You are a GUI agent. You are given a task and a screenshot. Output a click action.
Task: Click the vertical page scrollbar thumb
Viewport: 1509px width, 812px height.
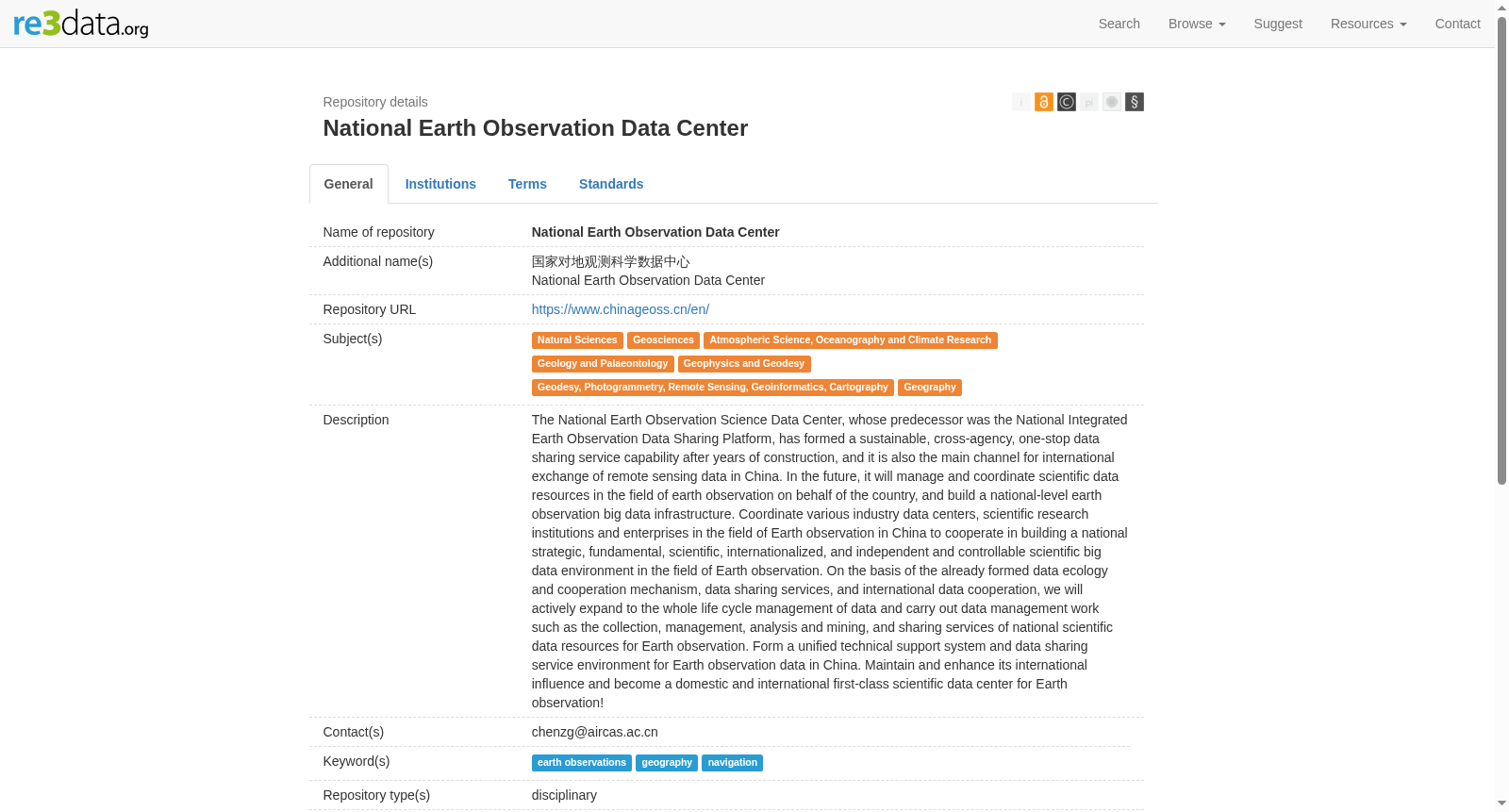(1502, 250)
